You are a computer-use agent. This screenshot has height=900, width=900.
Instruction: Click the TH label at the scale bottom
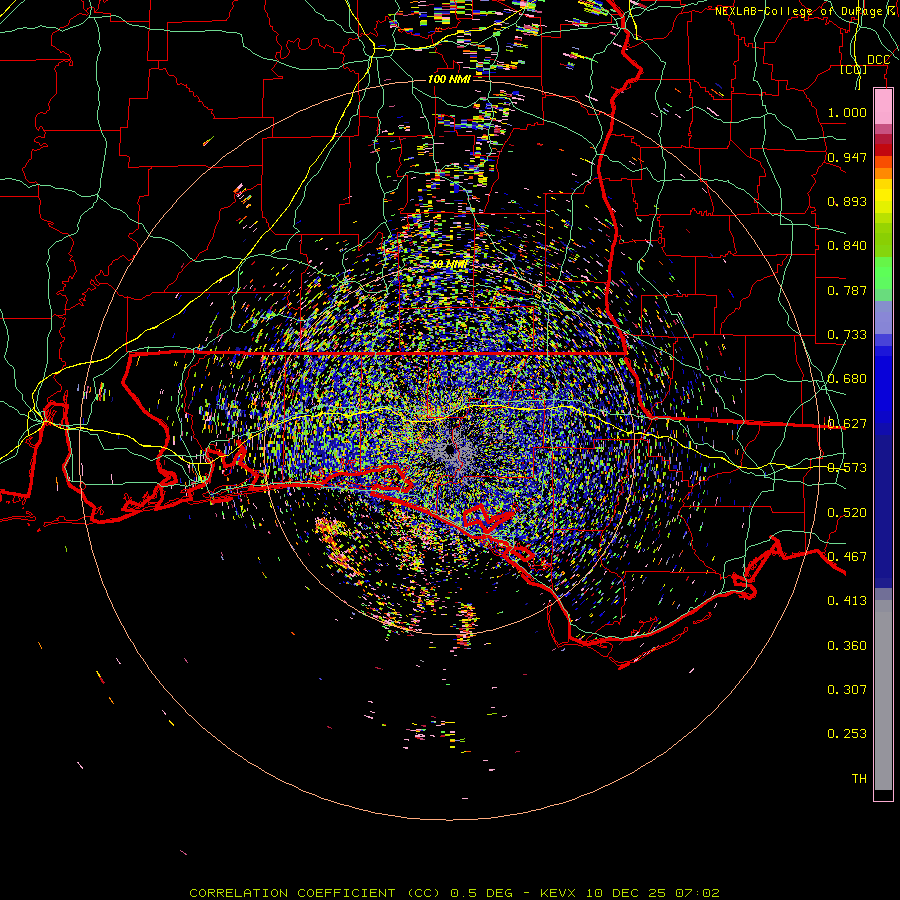point(859,779)
